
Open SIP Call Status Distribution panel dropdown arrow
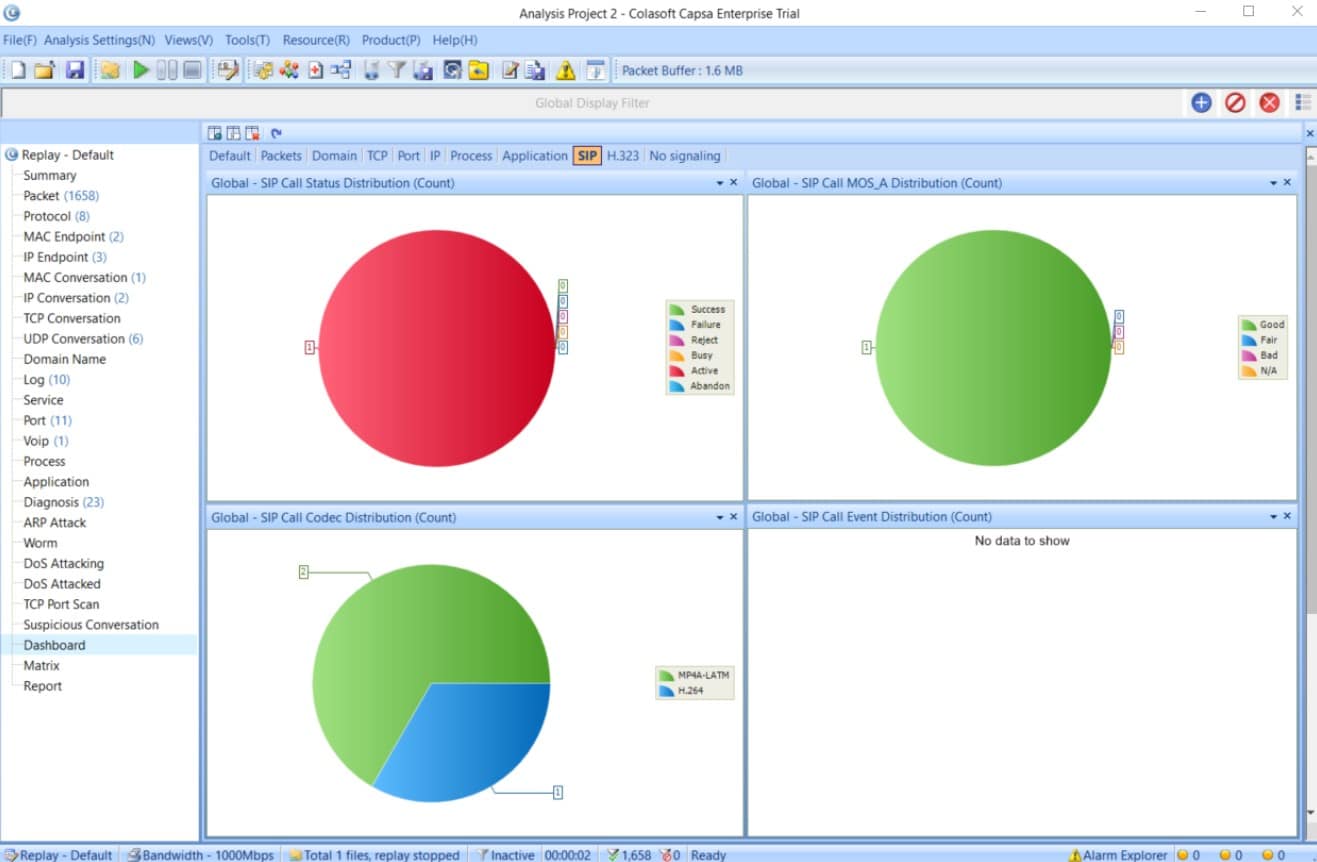click(x=720, y=183)
